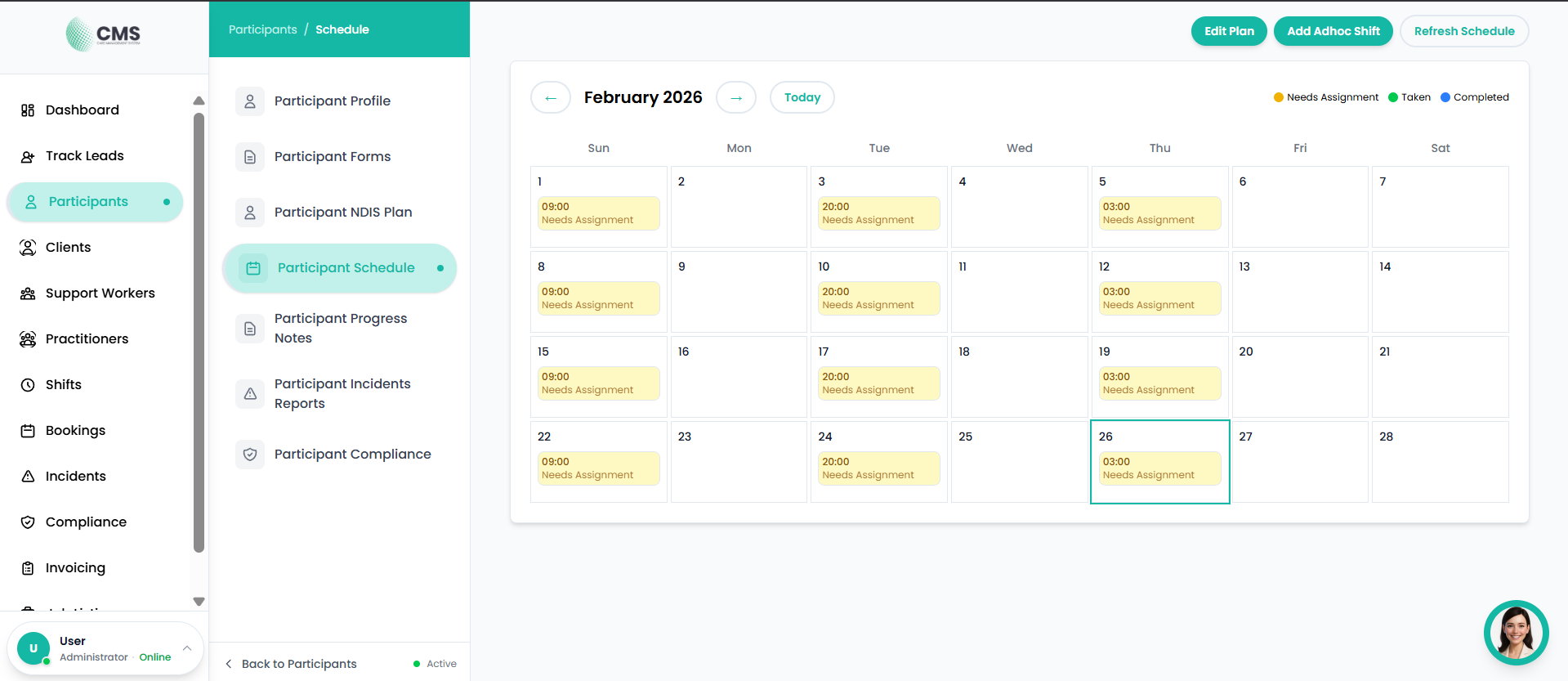Click the Bookings calendar icon
Screen dimensions: 1568x681
coord(28,431)
